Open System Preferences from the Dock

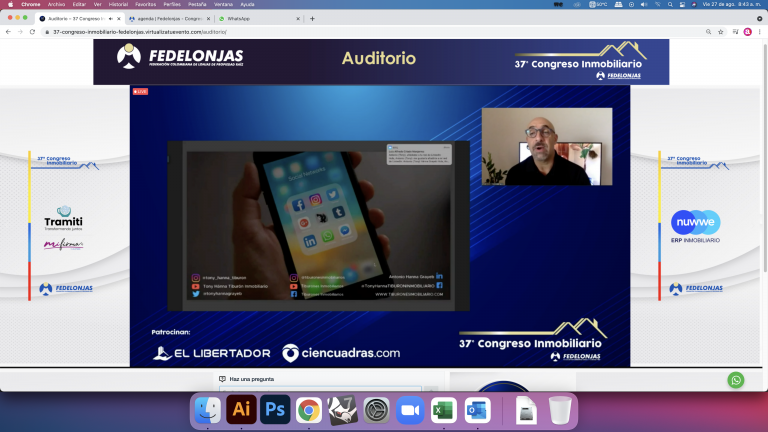pyautogui.click(x=376, y=410)
